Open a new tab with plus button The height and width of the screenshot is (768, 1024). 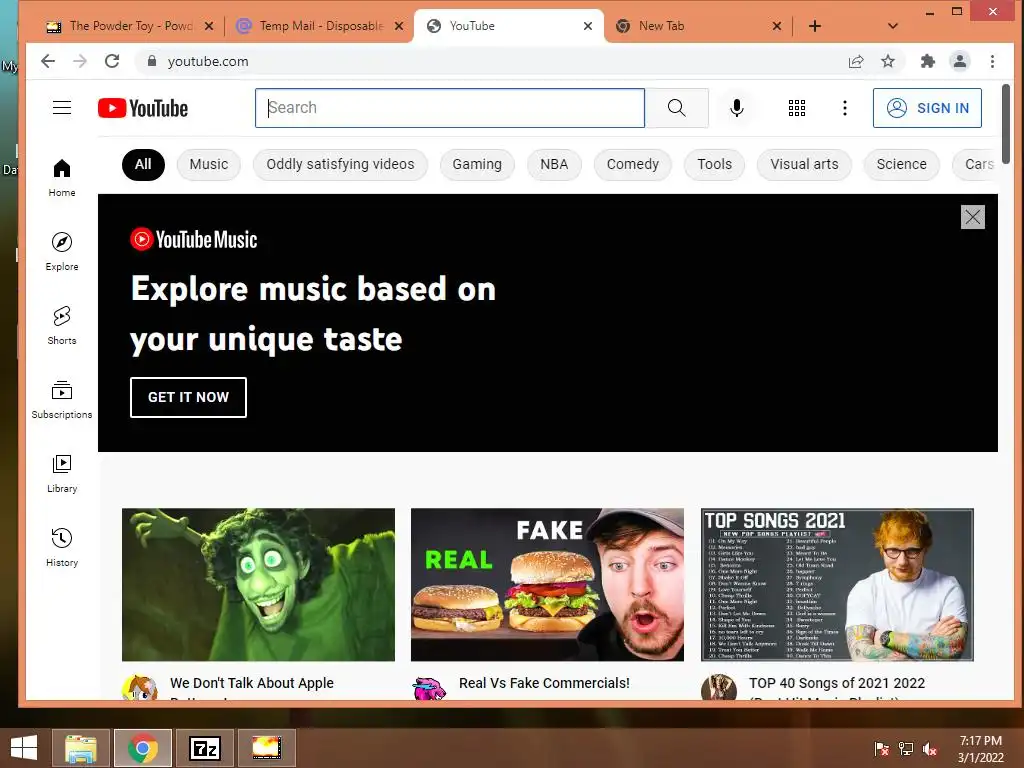coord(815,26)
